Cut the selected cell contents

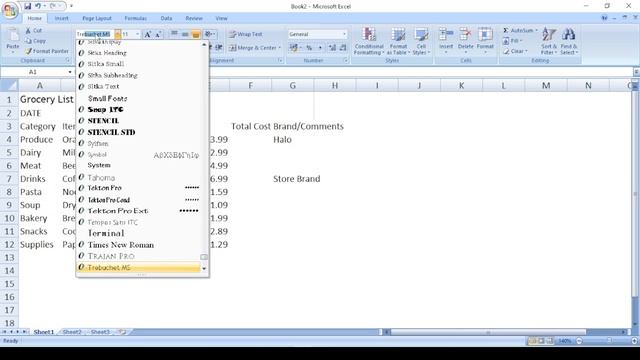point(33,31)
